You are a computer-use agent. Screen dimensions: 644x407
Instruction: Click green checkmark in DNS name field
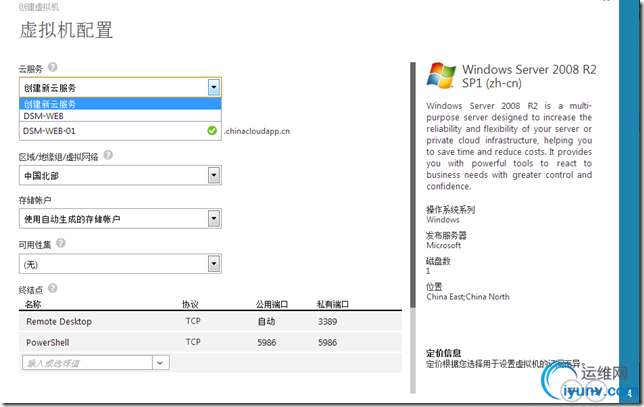(212, 131)
